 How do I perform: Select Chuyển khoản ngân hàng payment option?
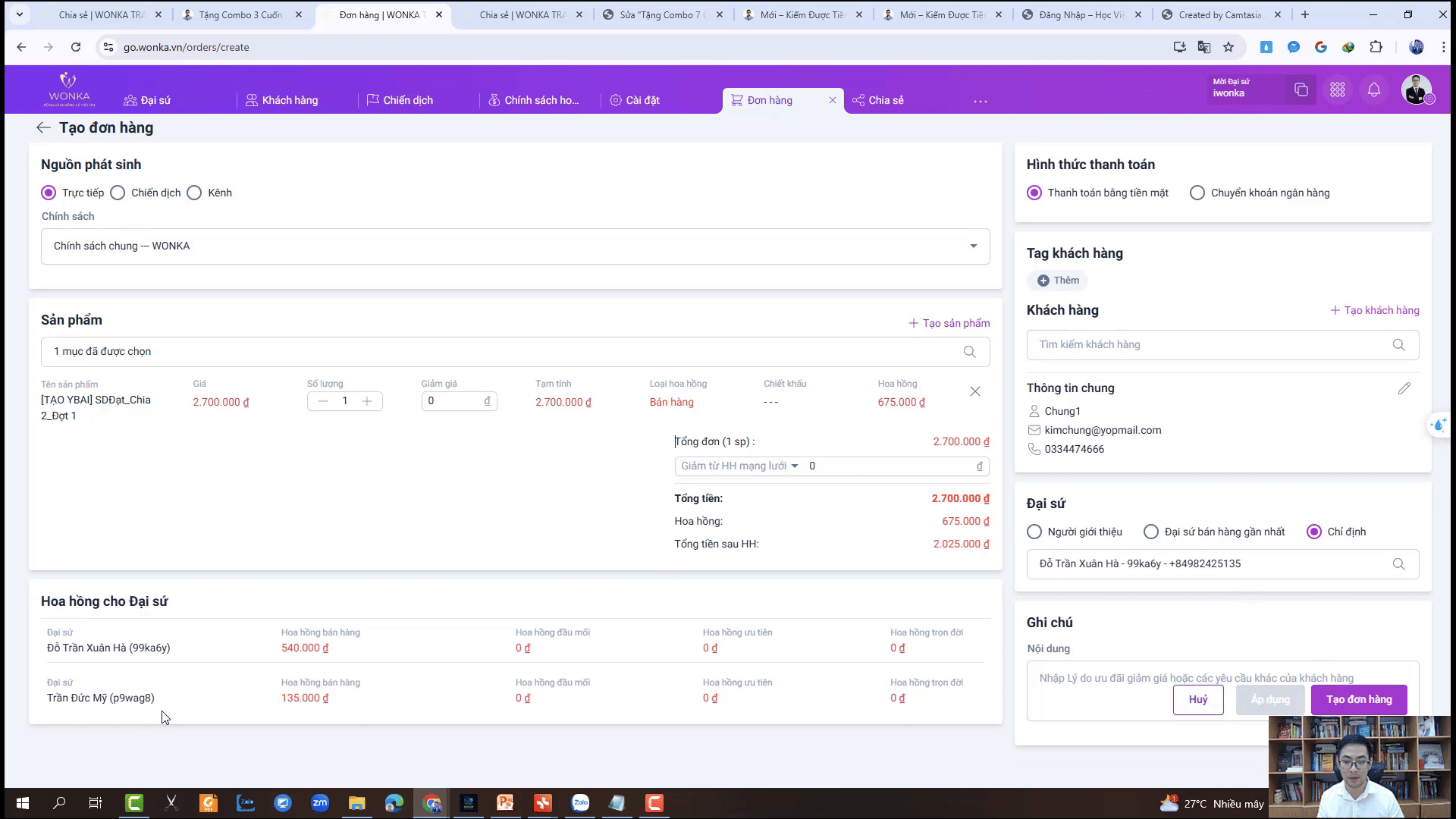click(x=1197, y=193)
